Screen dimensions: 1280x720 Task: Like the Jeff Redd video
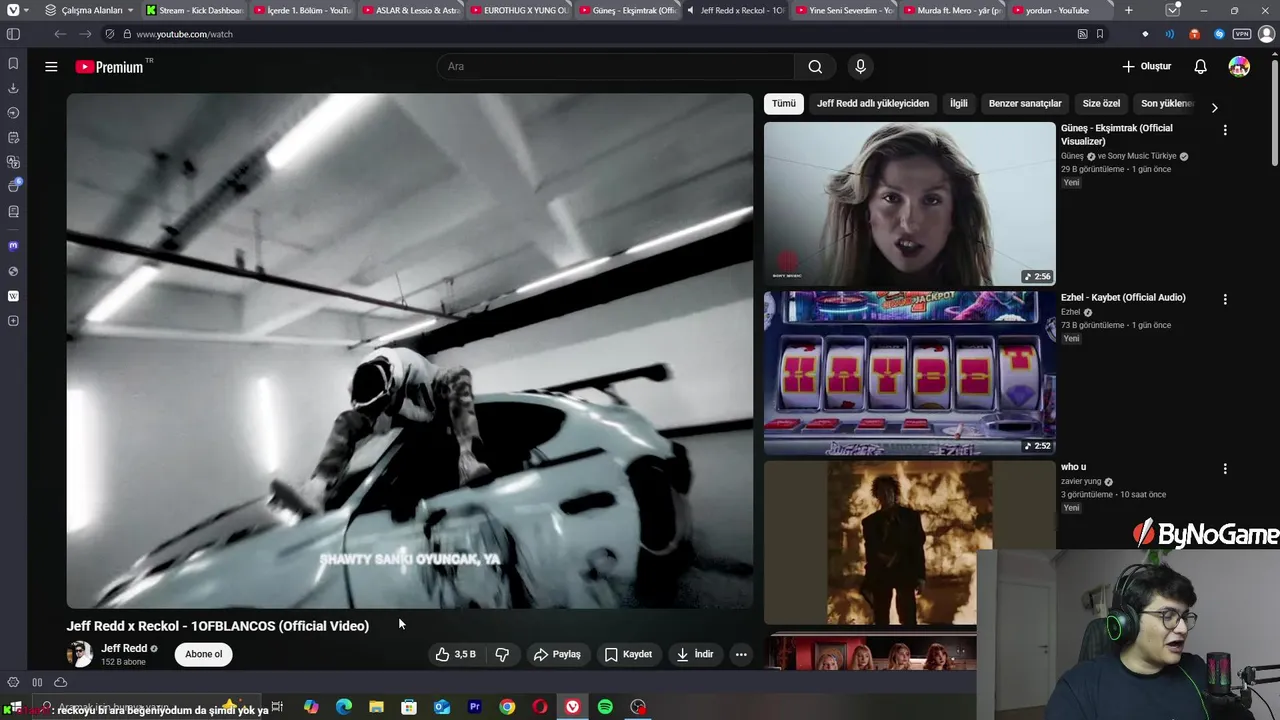click(455, 654)
